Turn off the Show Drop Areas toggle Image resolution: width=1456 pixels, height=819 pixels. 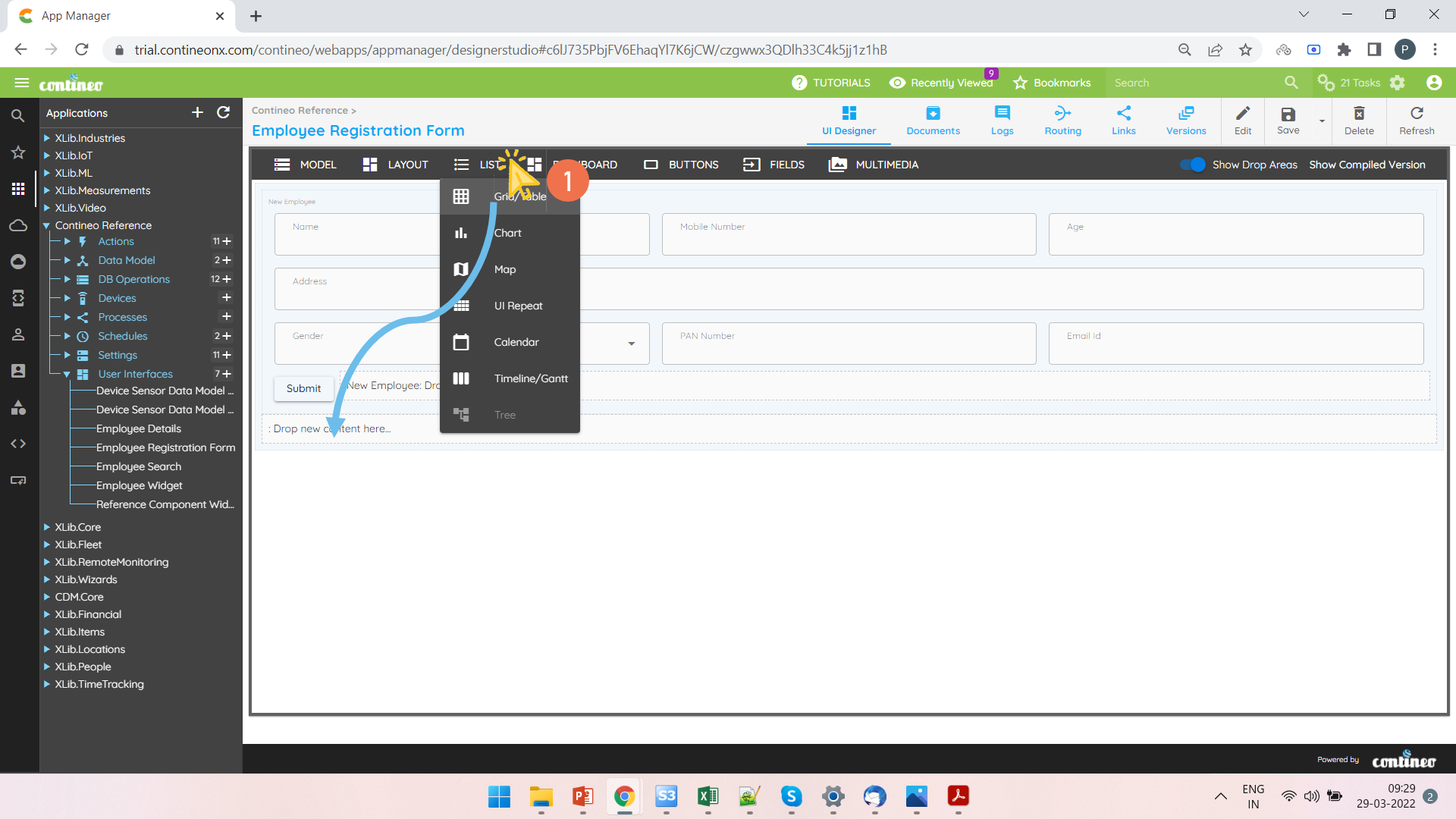point(1194,165)
